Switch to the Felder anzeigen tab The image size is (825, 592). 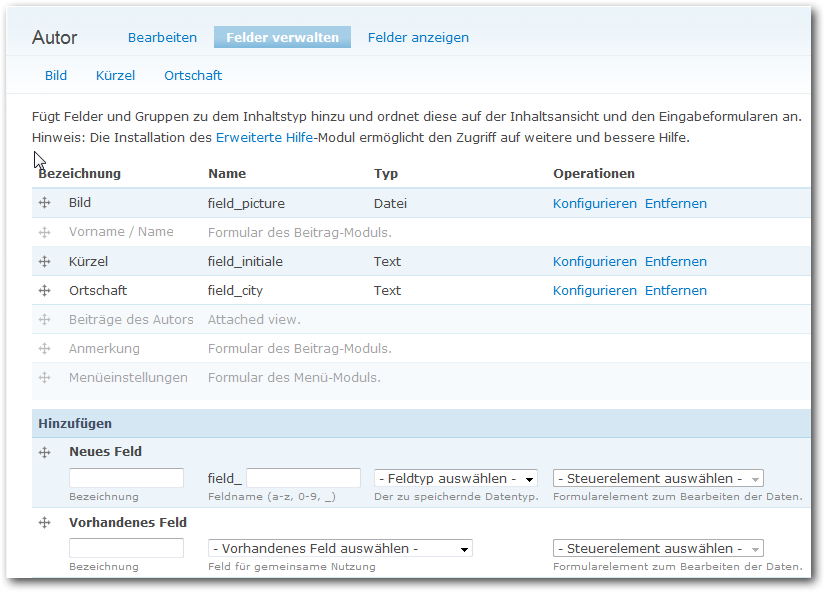point(418,38)
